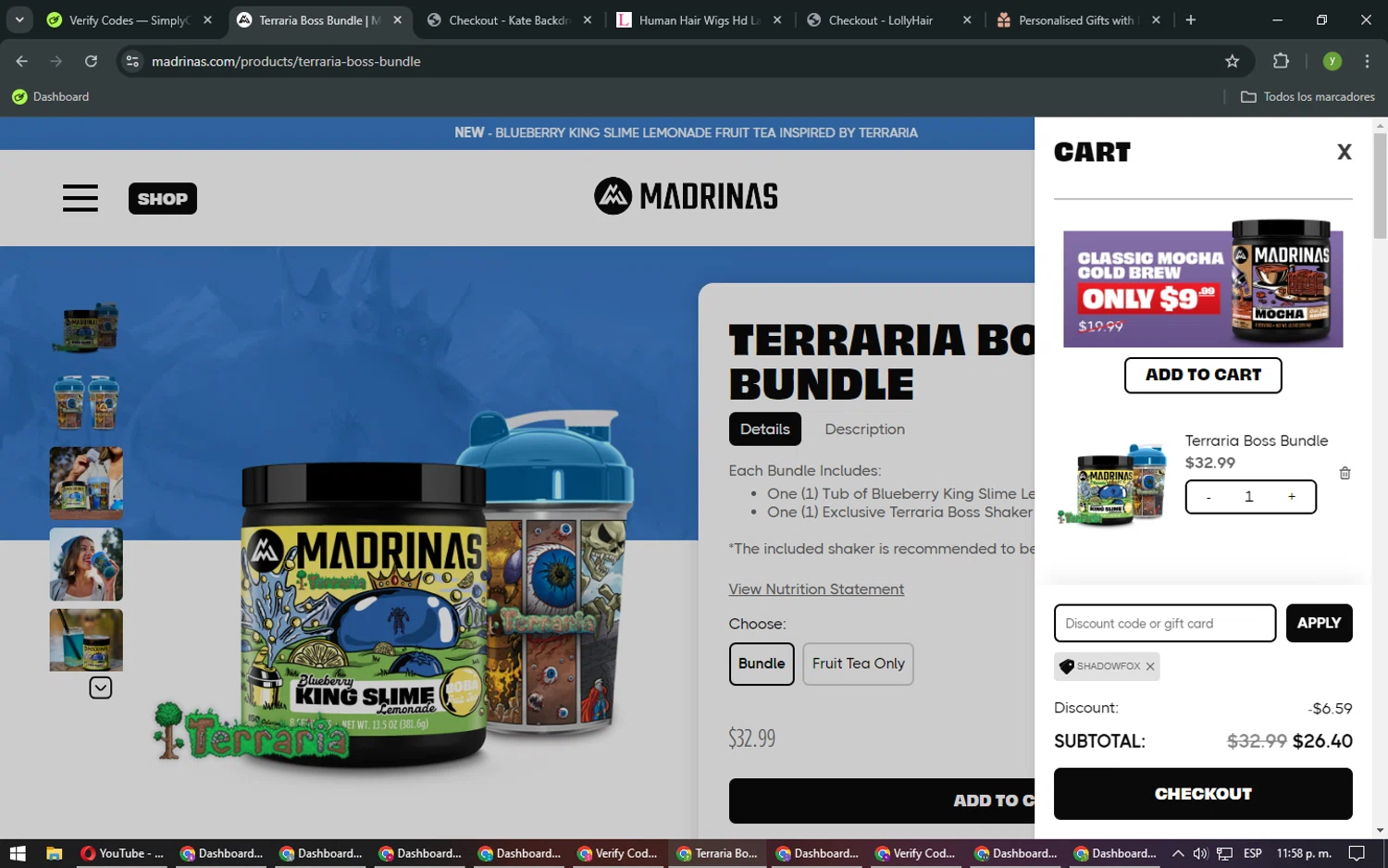The height and width of the screenshot is (868, 1388).
Task: Switch to the Description tab
Action: pyautogui.click(x=864, y=429)
